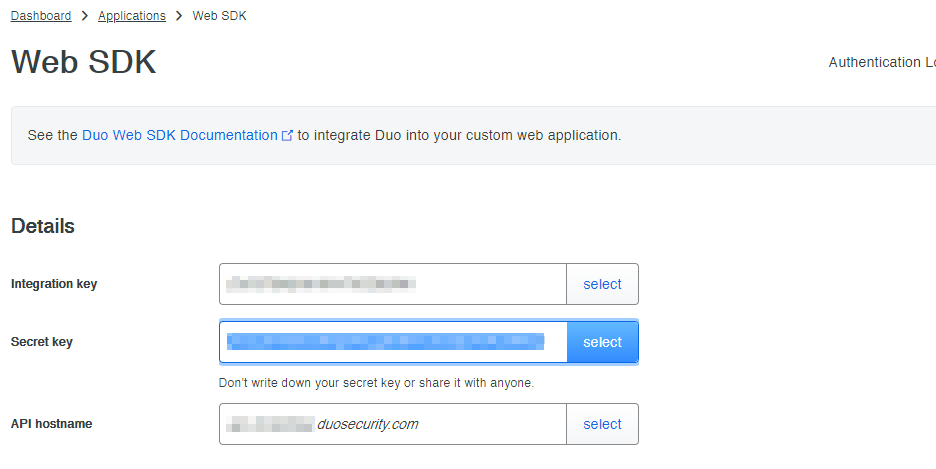Click the API hostname label
This screenshot has height=469, width=936.
click(x=51, y=424)
